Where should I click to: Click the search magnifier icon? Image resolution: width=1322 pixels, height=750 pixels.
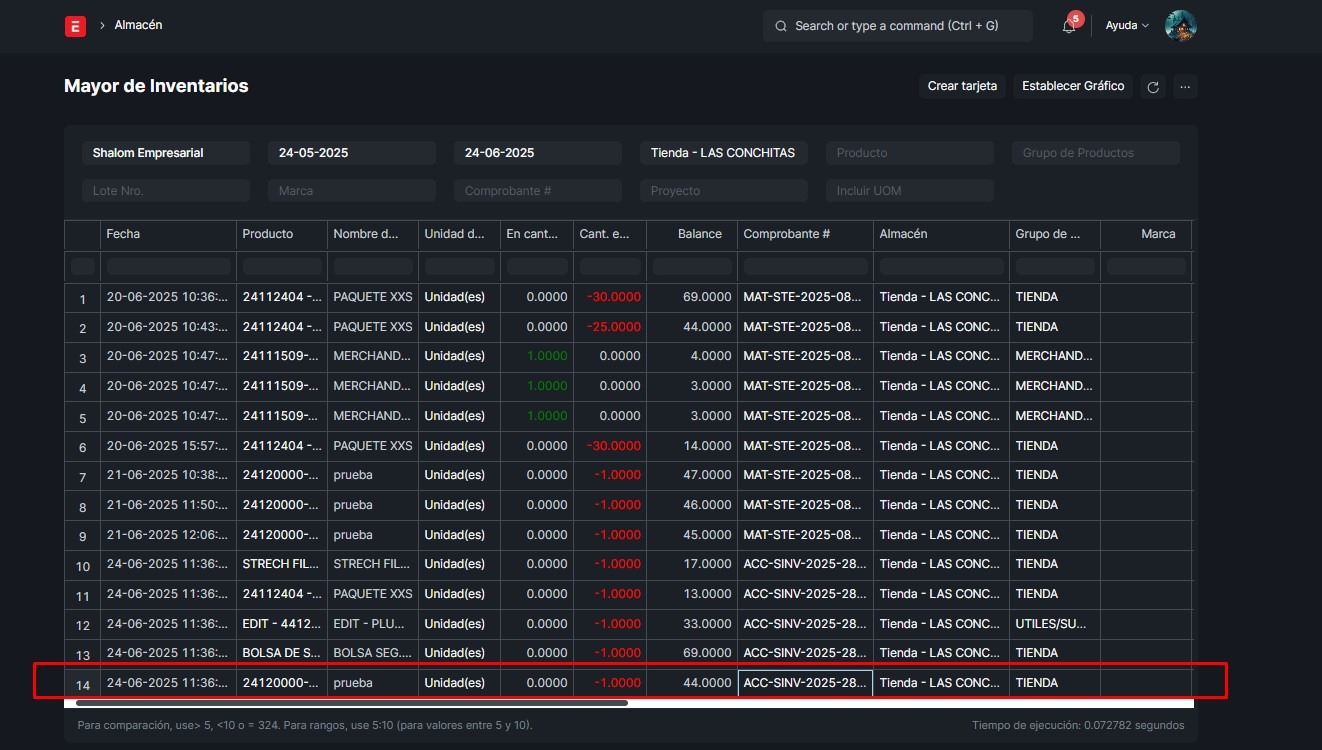point(780,26)
